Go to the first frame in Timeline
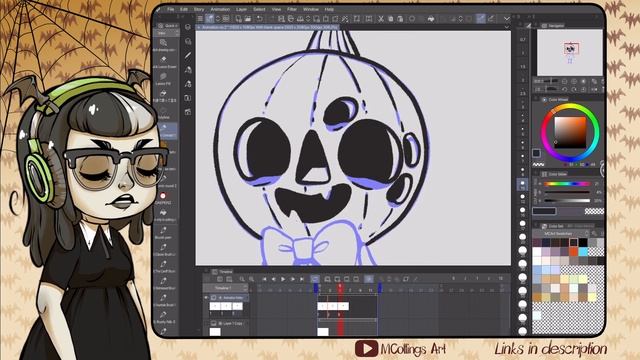640x360 pixels. [264, 279]
